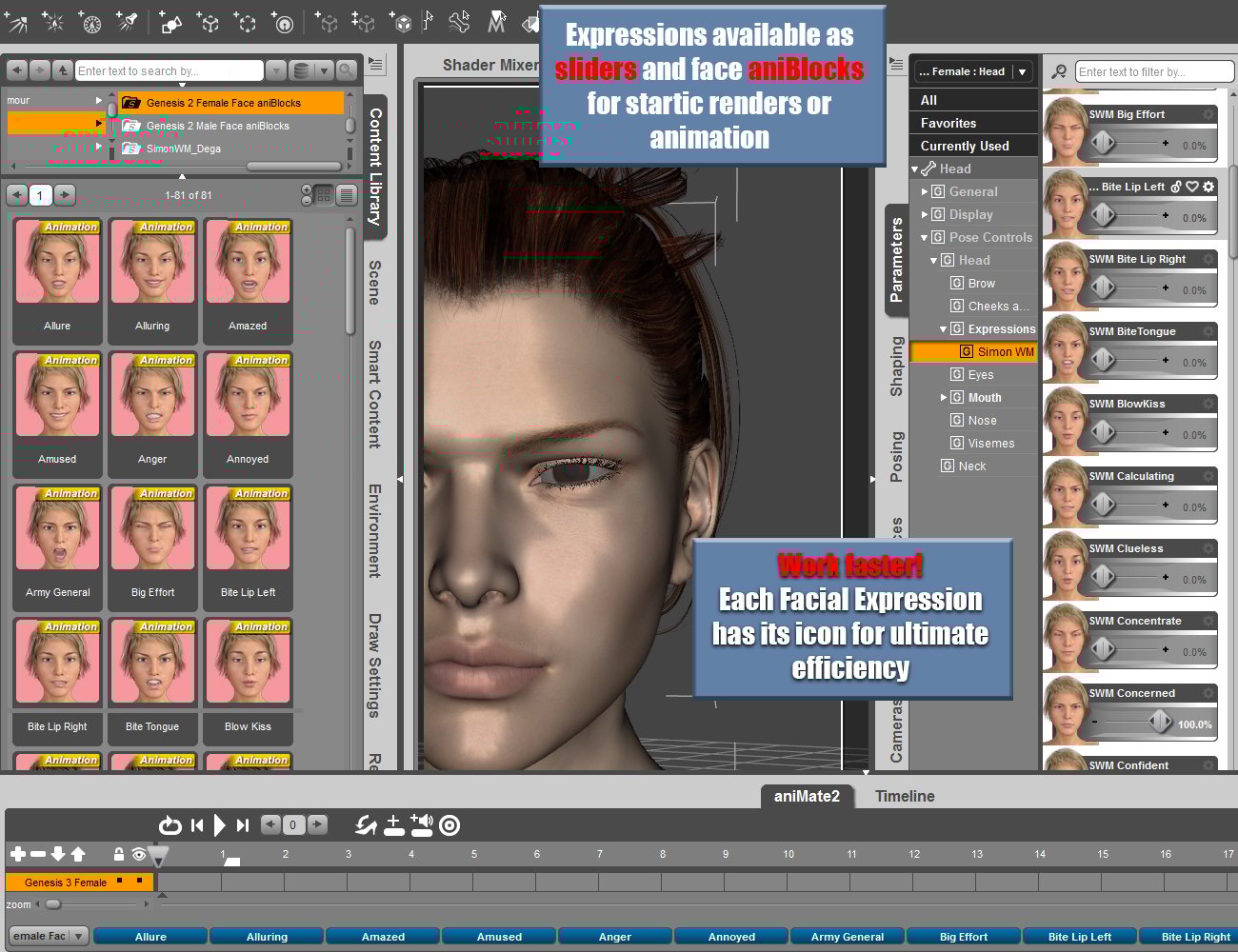This screenshot has width=1238, height=952.
Task: Toggle aniMate2 track visibility eye
Action: pyautogui.click(x=139, y=854)
